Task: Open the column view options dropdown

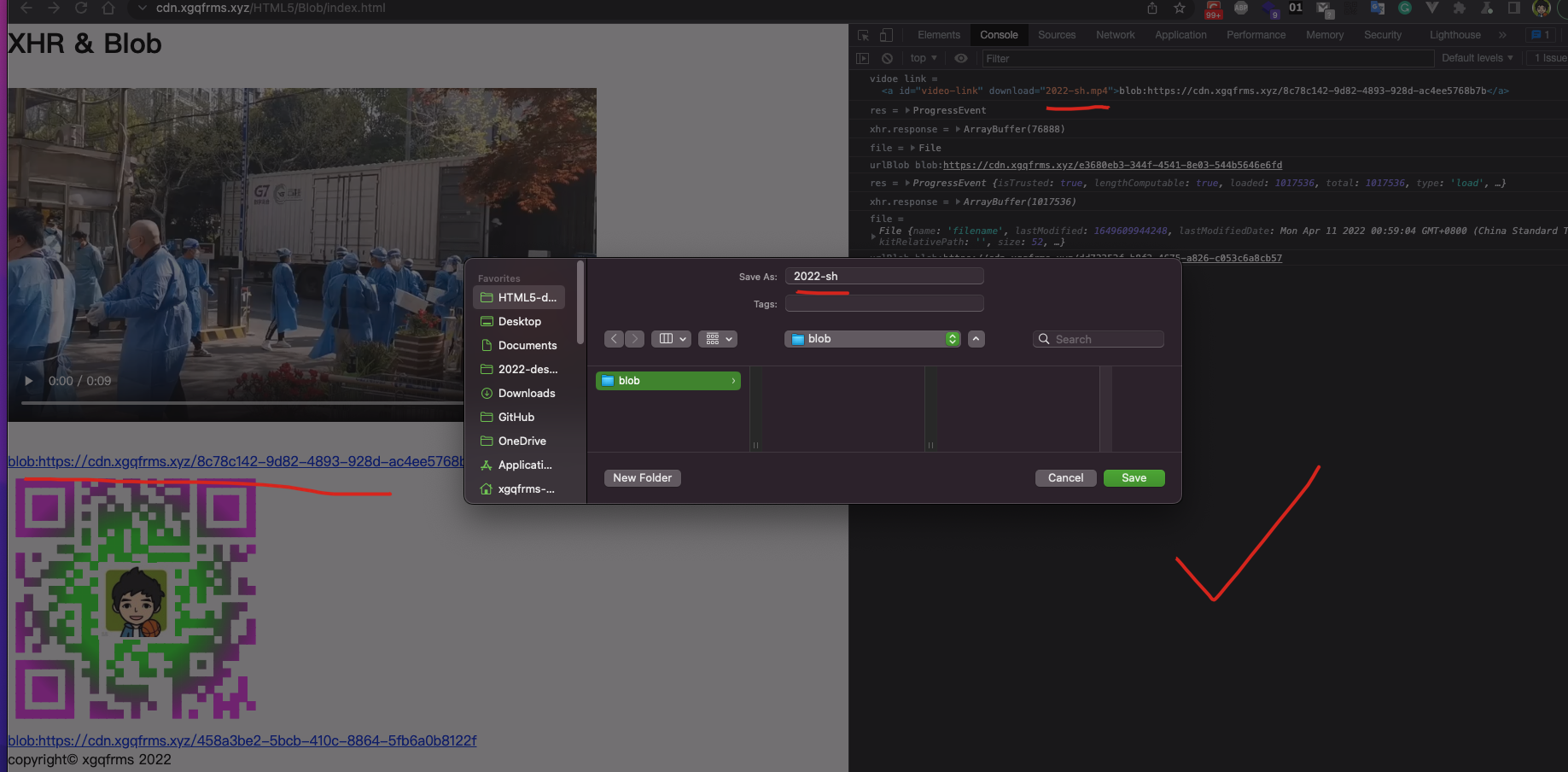Action: click(x=672, y=339)
